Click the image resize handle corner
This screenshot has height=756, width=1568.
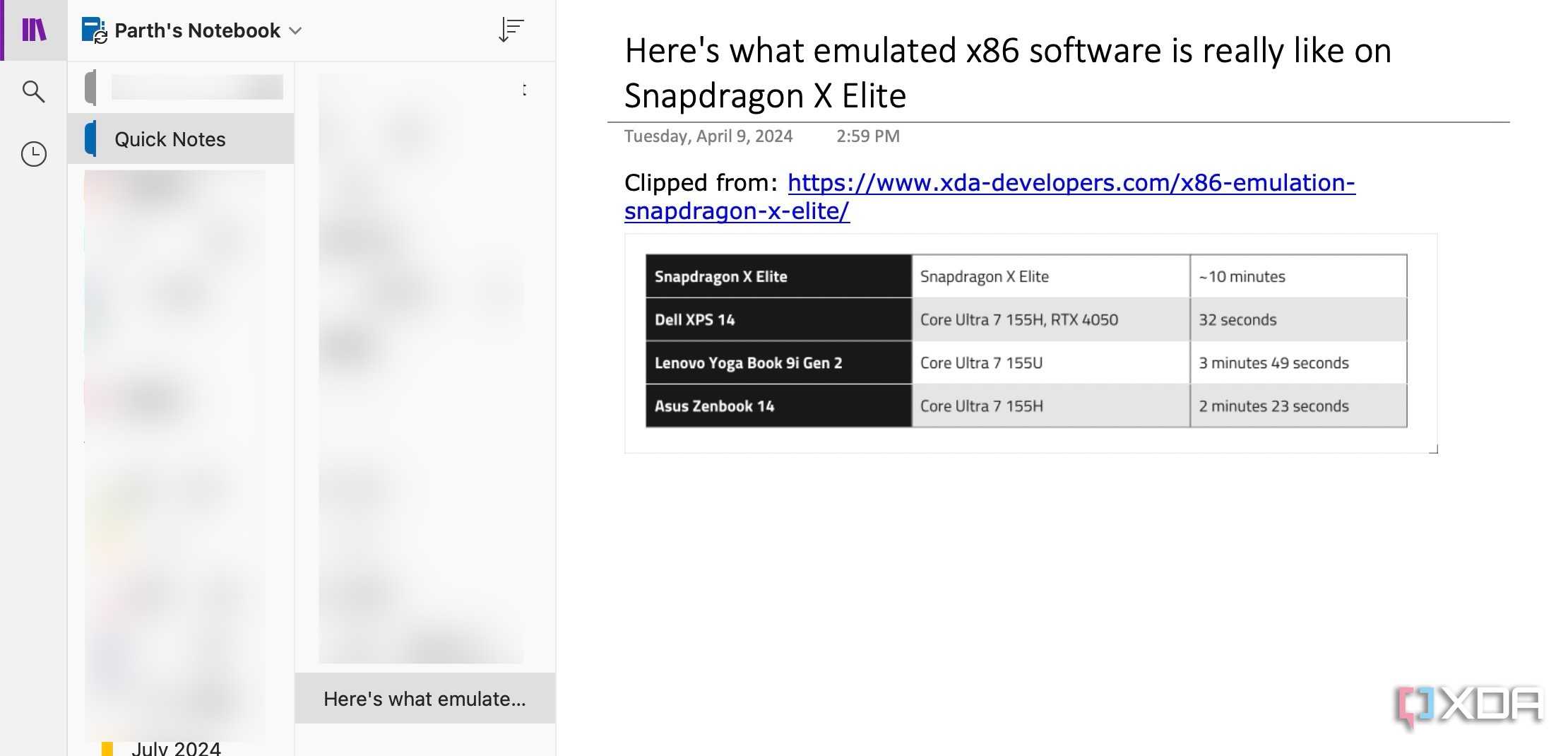pyautogui.click(x=1433, y=449)
